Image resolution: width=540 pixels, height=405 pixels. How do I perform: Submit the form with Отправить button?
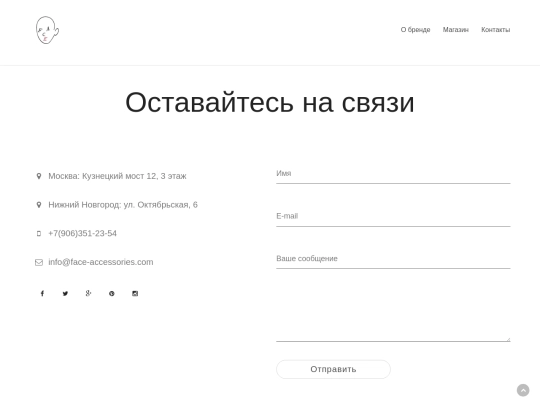333,370
